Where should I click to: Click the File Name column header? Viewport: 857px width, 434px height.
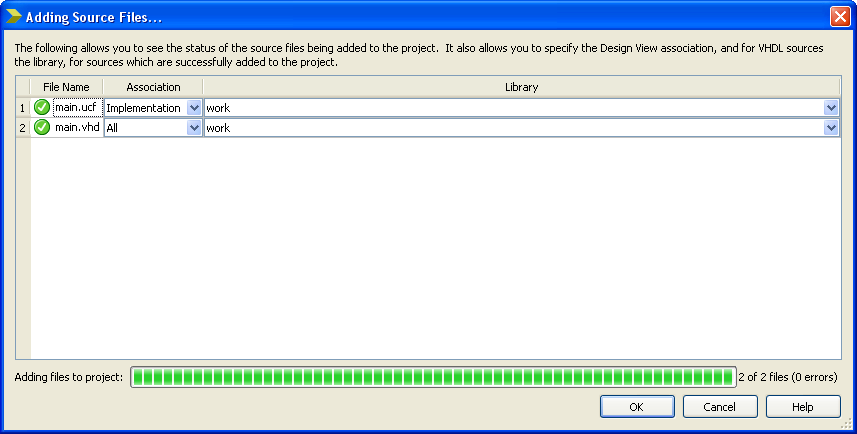pyautogui.click(x=66, y=87)
